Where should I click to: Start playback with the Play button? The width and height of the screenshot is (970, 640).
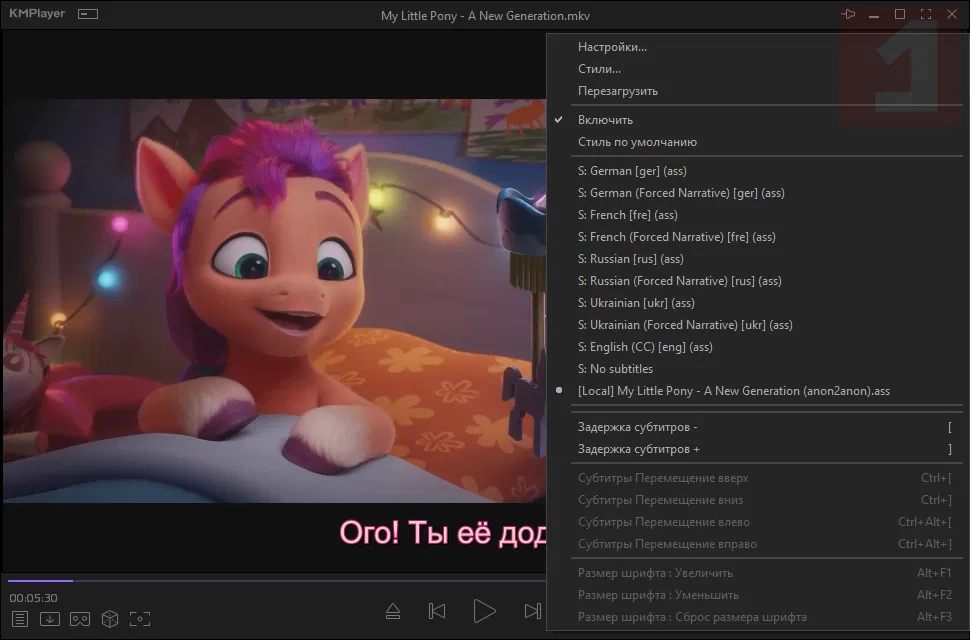(484, 611)
